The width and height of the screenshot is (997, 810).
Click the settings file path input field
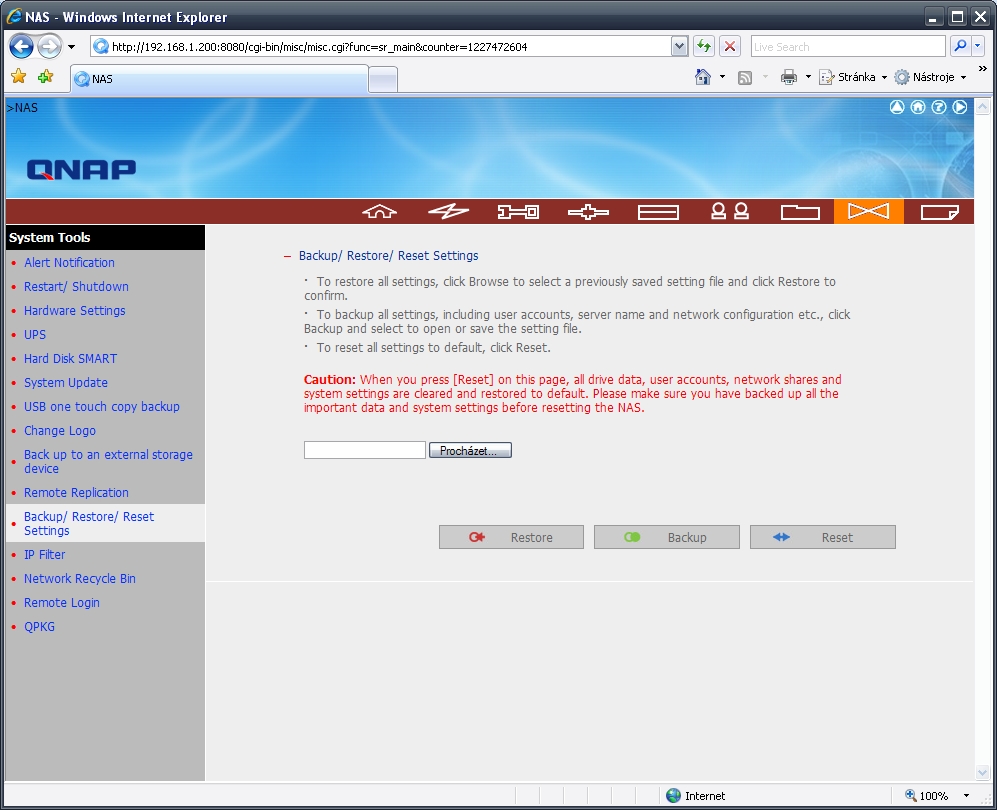click(364, 450)
